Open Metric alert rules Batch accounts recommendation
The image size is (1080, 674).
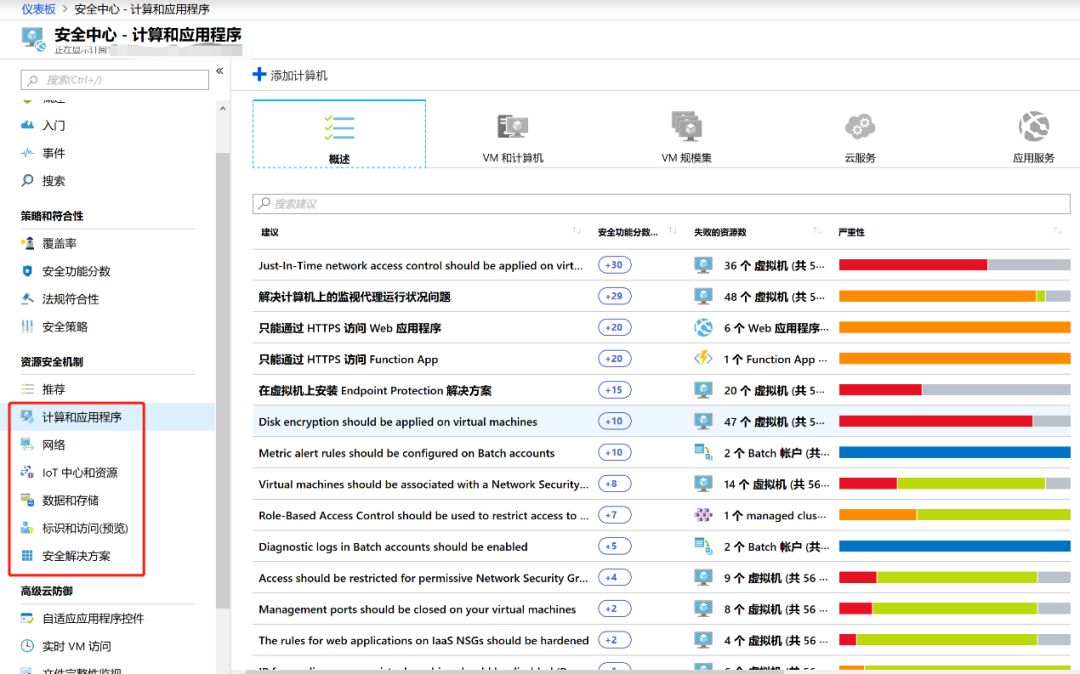tap(406, 453)
